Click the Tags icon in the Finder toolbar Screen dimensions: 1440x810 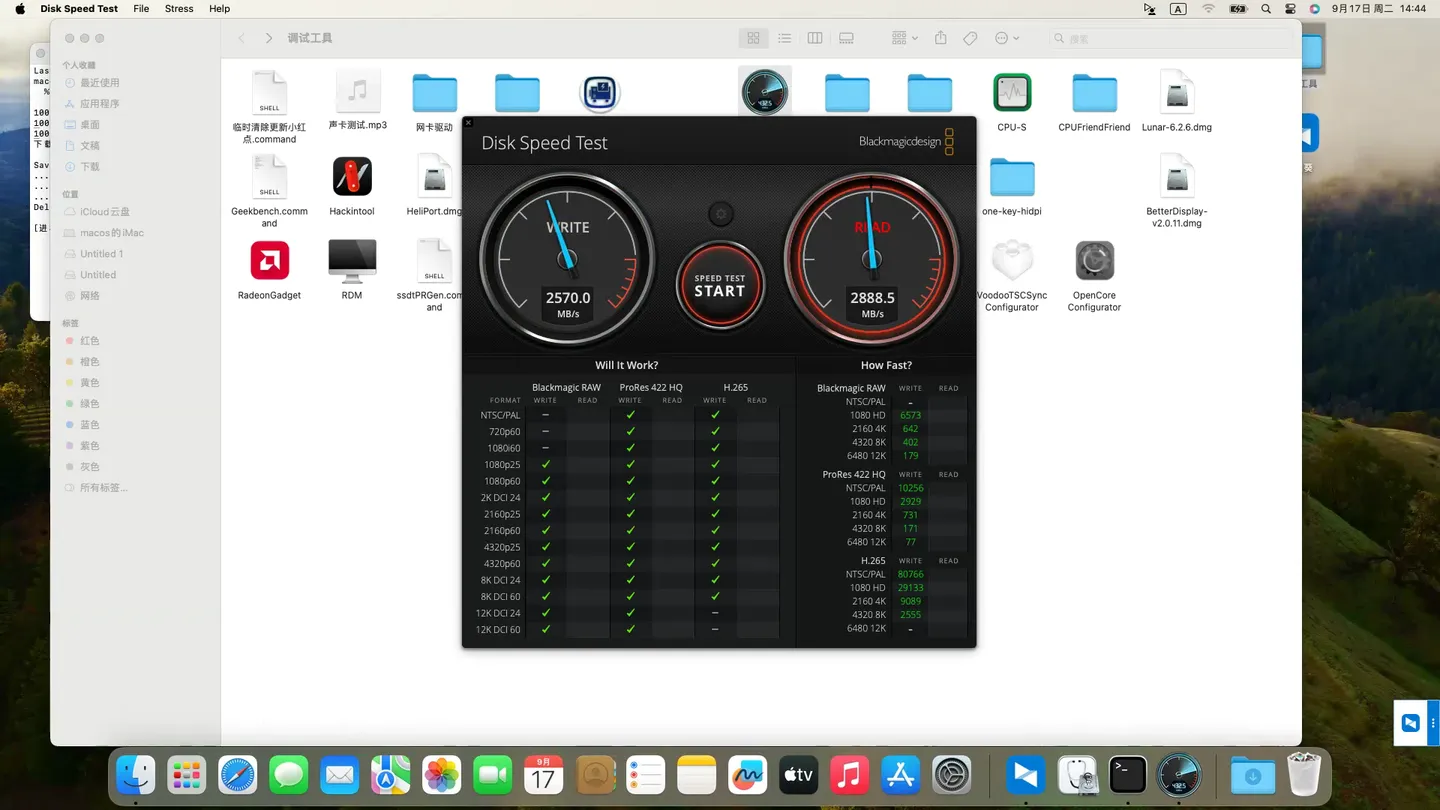click(970, 37)
